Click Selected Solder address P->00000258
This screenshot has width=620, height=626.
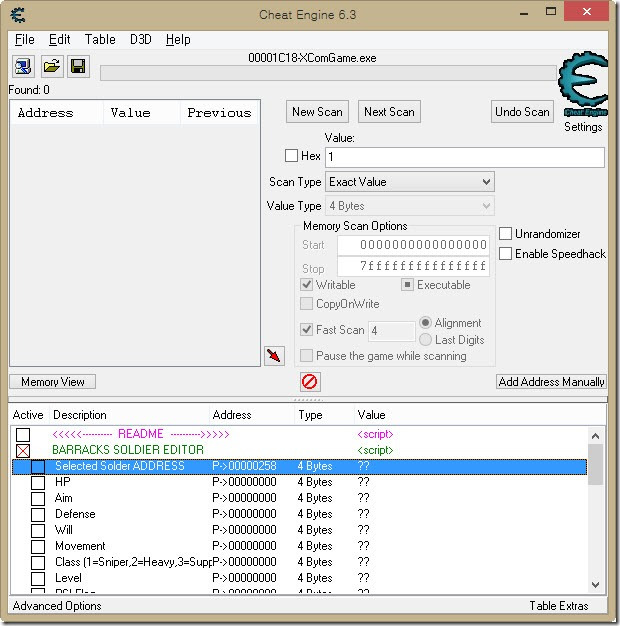(244, 466)
